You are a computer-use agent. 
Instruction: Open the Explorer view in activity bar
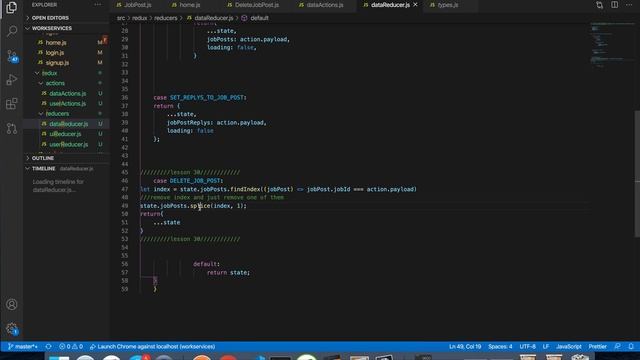(11, 7)
